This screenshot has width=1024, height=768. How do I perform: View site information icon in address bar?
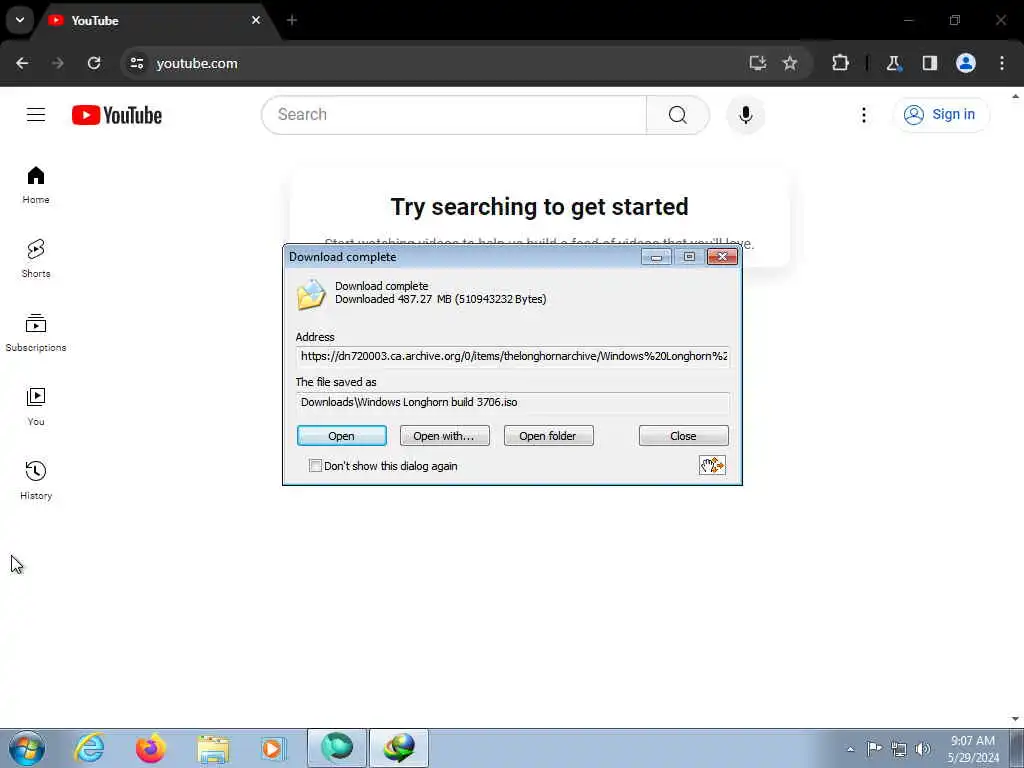[x=136, y=63]
